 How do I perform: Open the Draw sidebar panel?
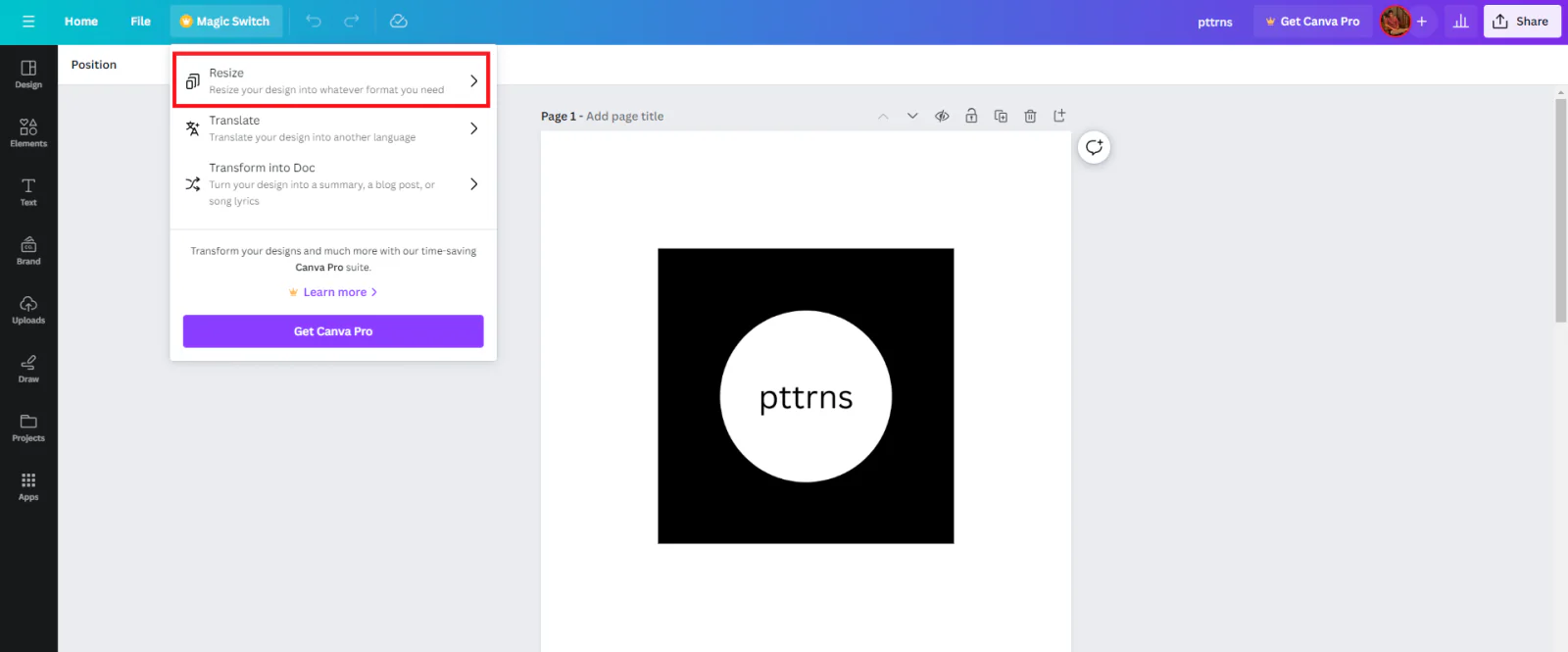pyautogui.click(x=28, y=368)
